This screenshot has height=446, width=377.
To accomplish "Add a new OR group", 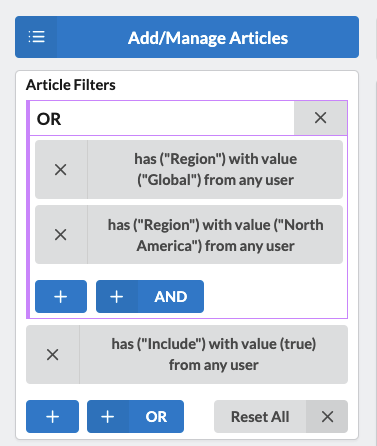I will tap(135, 417).
